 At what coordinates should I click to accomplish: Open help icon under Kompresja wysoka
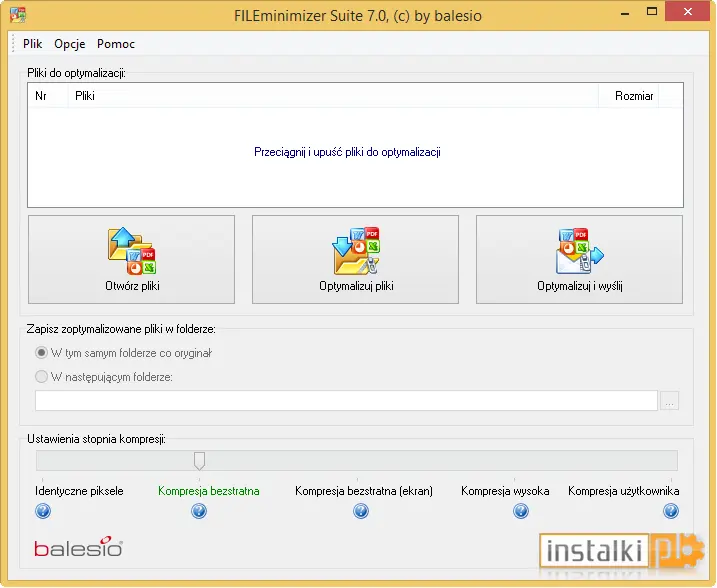(521, 511)
